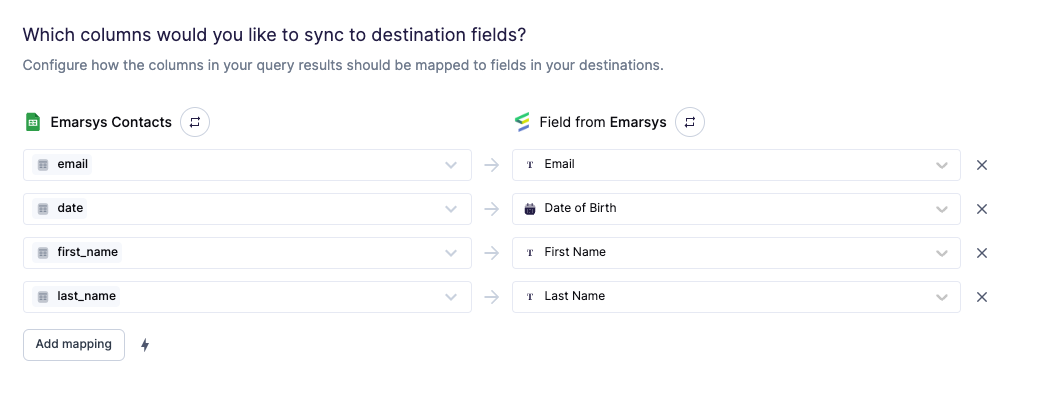Click the arrow between last_name and Last Name
This screenshot has height=406, width=1039.
coord(492,297)
